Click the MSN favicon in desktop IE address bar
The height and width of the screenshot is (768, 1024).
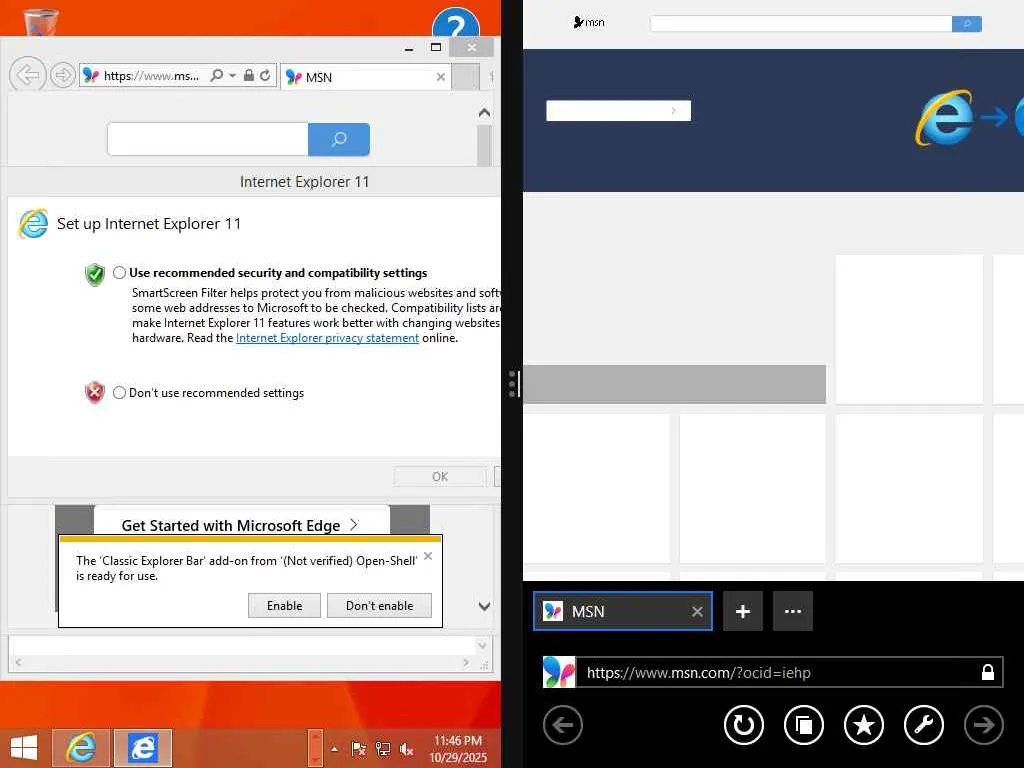click(91, 76)
